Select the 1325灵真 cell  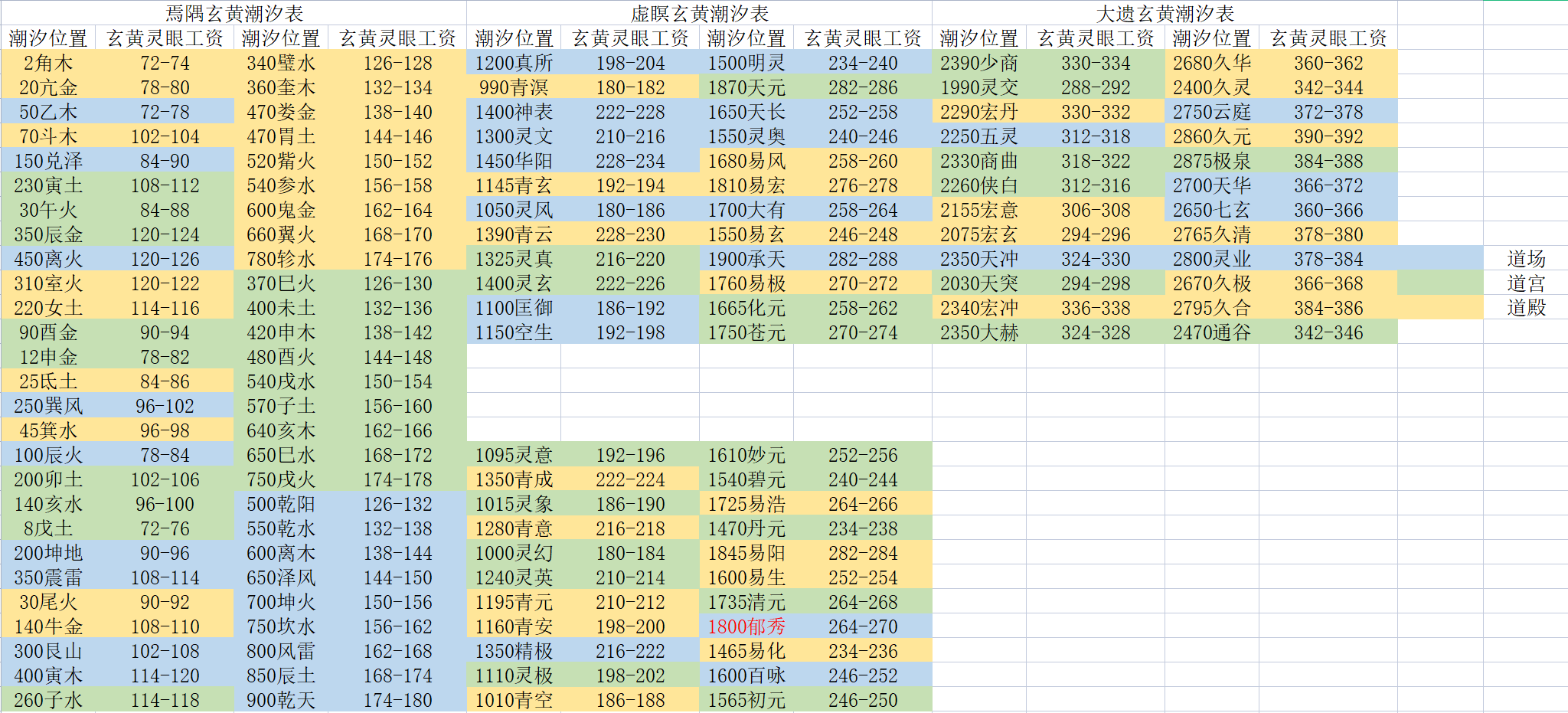coord(514,258)
